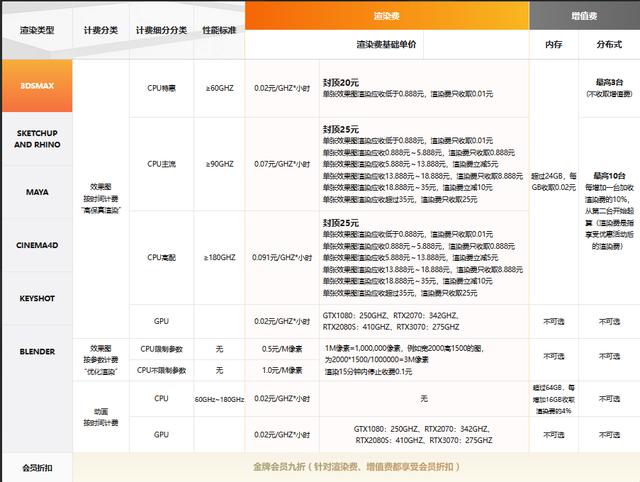Select the 动画 按时间计费 category cell
This screenshot has height=482, width=640.
click(x=101, y=417)
